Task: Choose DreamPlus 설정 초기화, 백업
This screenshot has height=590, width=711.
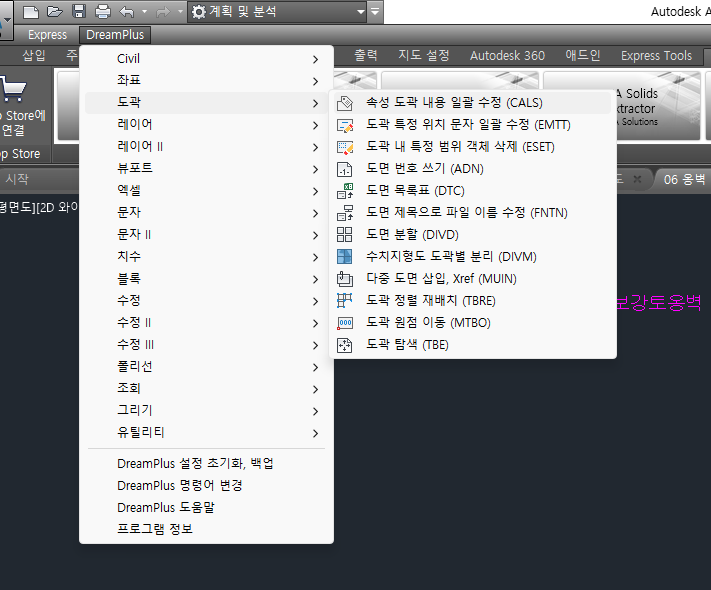Action: [x=206, y=464]
